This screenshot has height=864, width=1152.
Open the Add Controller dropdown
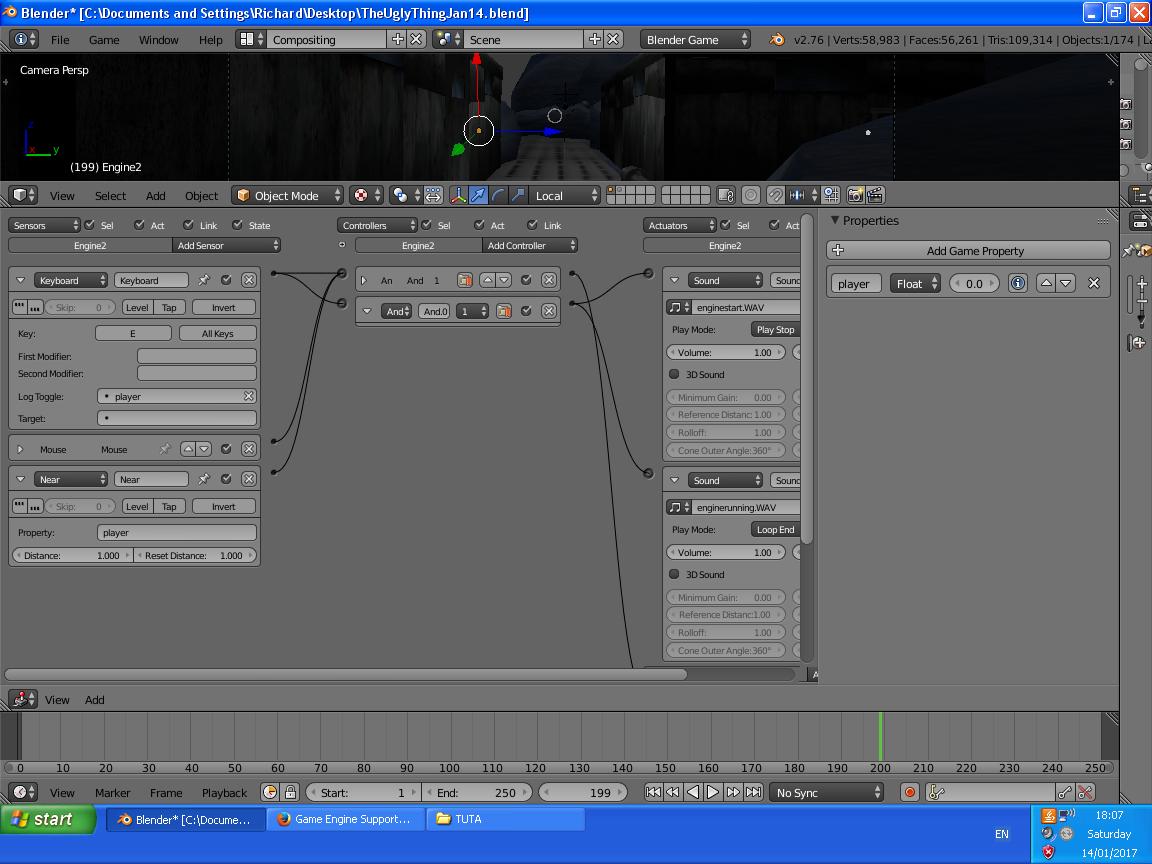point(530,245)
